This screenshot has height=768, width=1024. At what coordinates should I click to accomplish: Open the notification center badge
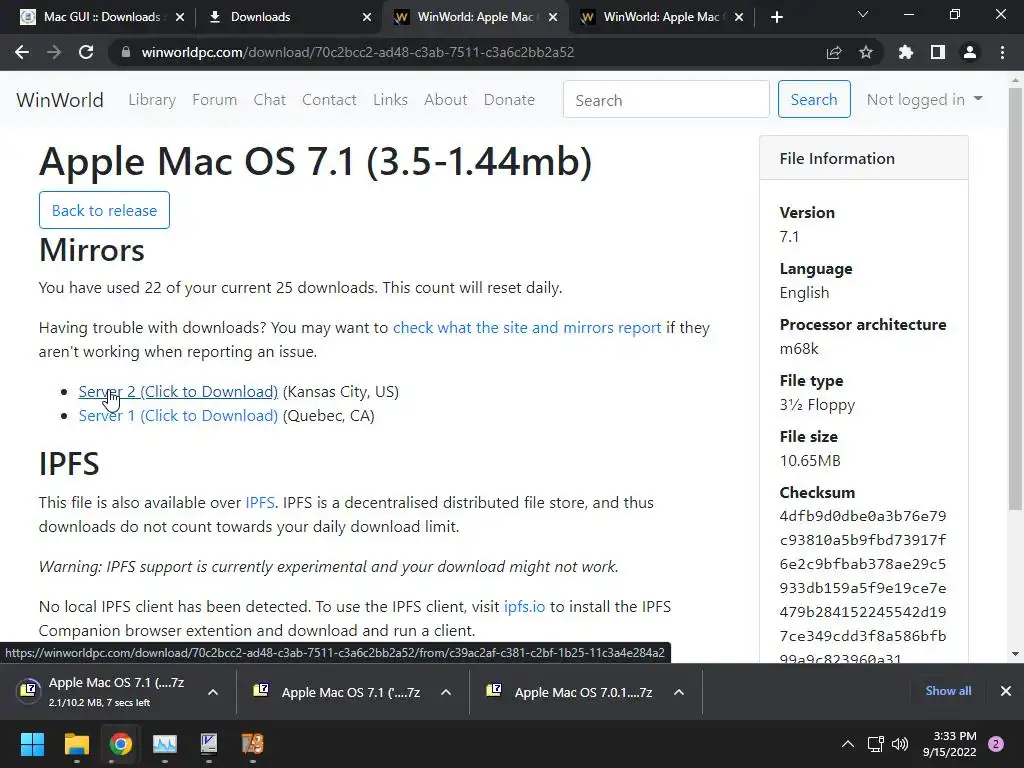996,744
